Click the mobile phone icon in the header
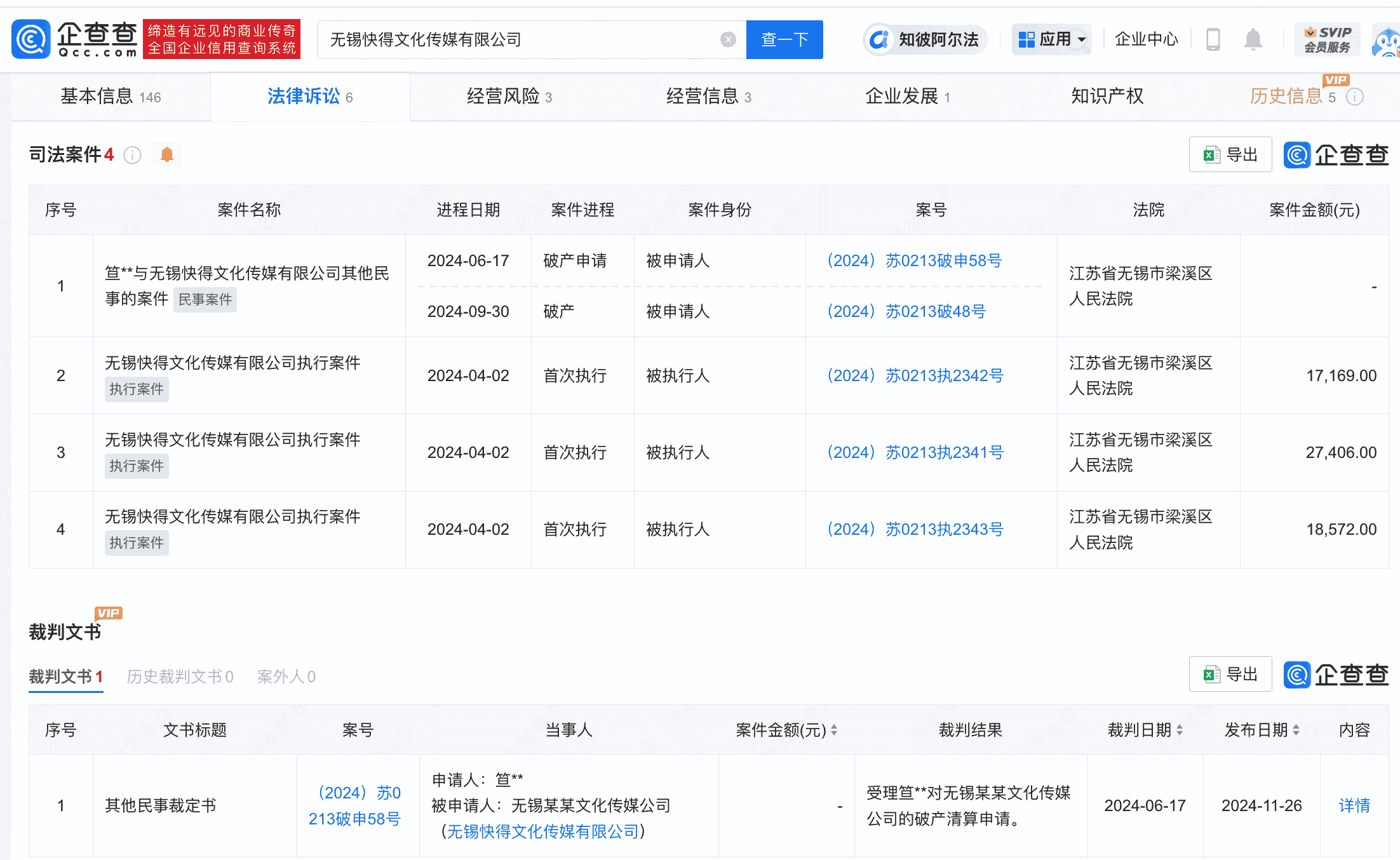This screenshot has width=1400, height=860. [x=1213, y=39]
